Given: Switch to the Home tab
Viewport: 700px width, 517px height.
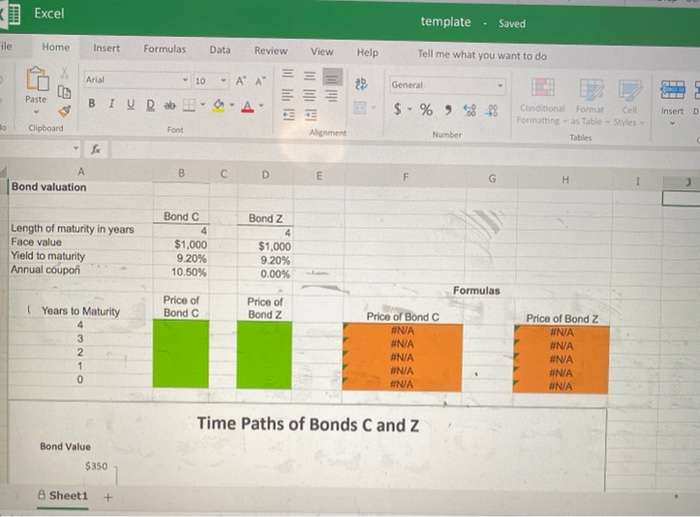Looking at the screenshot, I should 56,47.
